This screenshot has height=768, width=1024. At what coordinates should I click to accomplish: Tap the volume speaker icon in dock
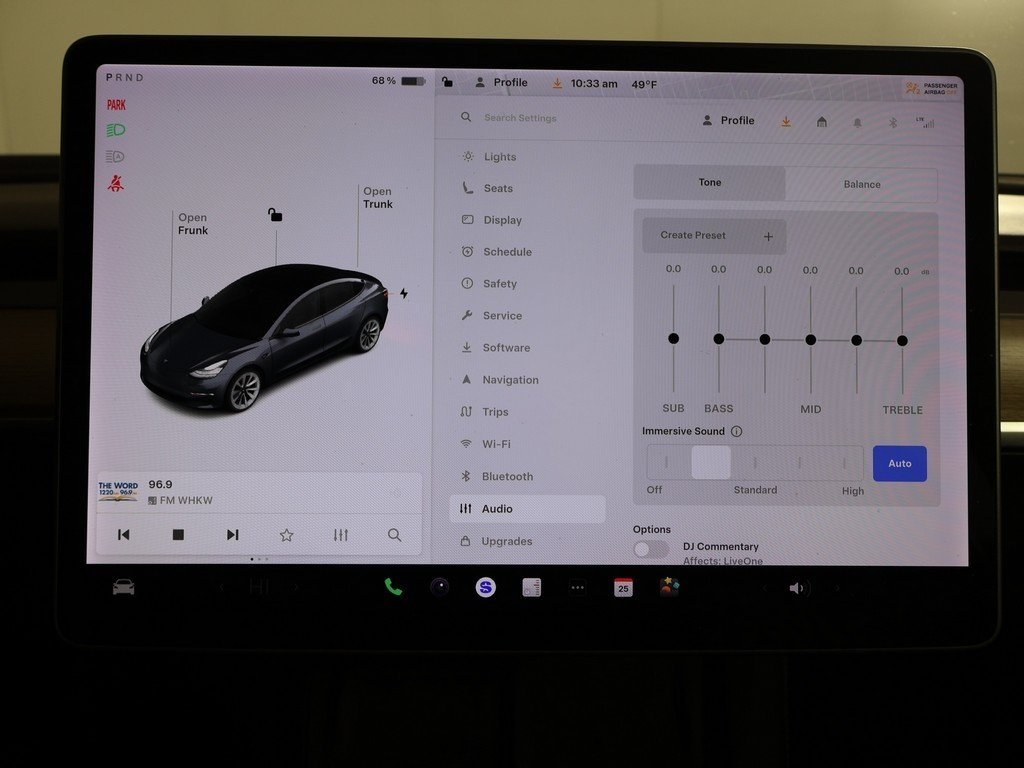click(x=796, y=588)
